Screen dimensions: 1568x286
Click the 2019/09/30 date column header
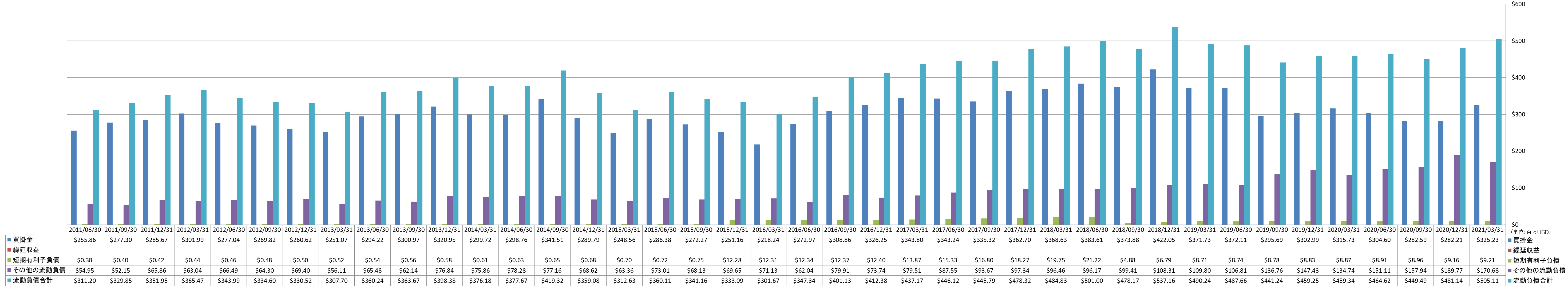point(1272,230)
